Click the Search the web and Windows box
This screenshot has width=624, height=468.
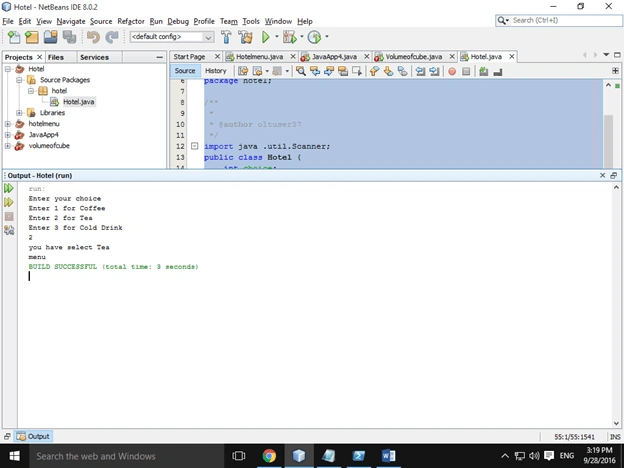pyautogui.click(x=127, y=456)
